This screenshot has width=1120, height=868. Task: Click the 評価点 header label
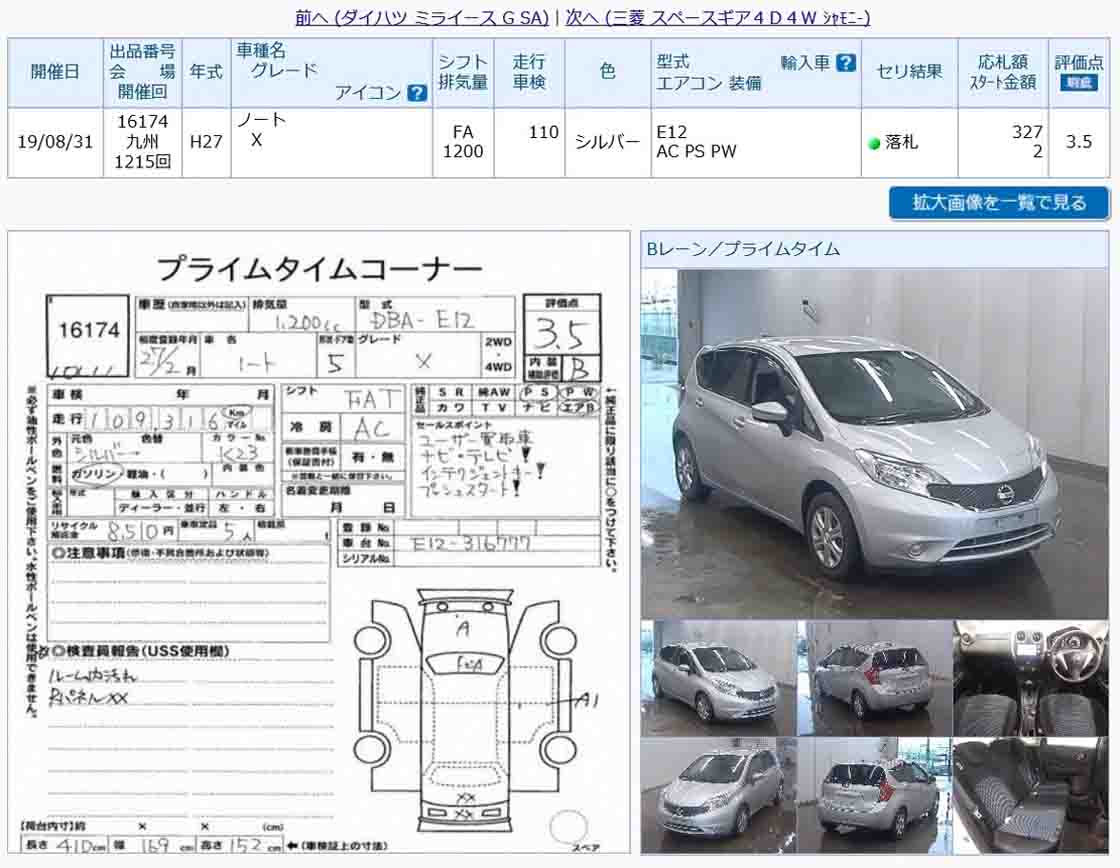coord(1079,62)
